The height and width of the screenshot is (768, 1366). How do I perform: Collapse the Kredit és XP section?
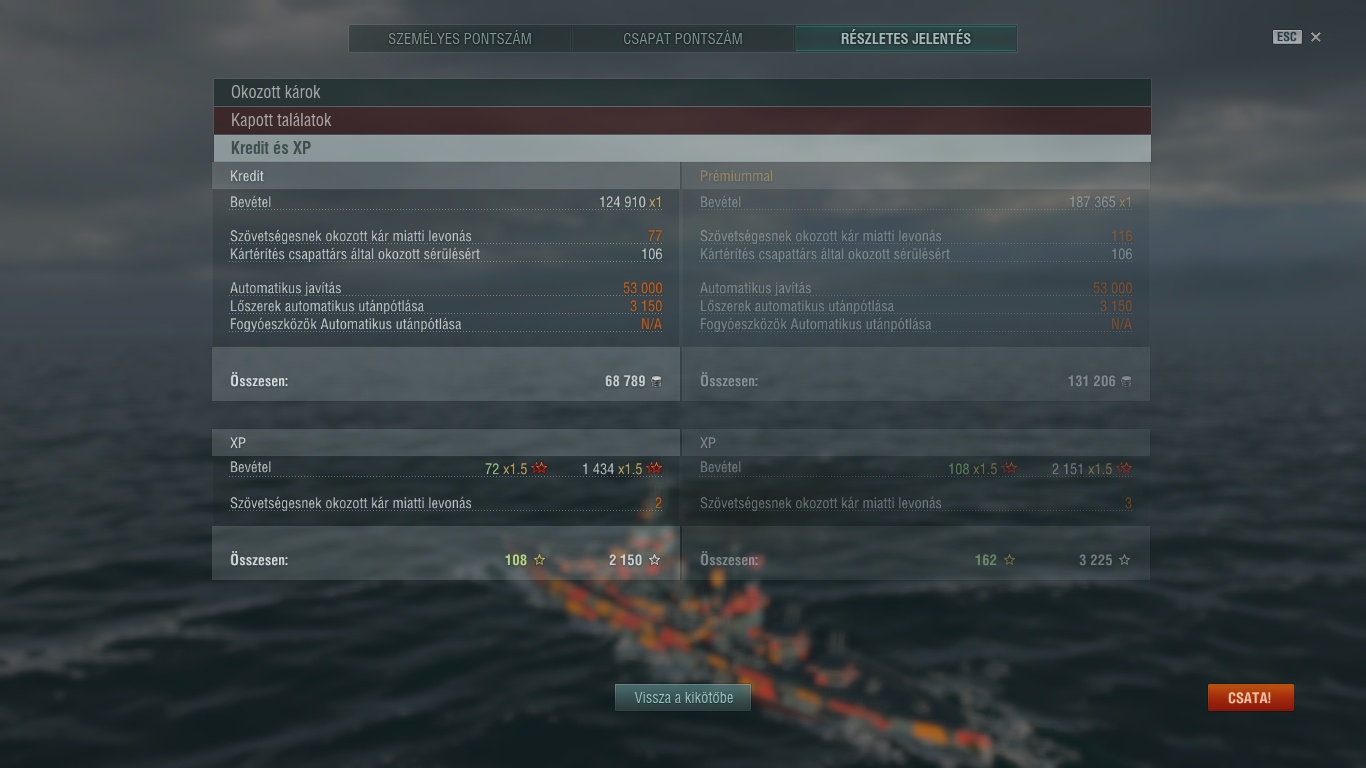pyautogui.click(x=682, y=148)
